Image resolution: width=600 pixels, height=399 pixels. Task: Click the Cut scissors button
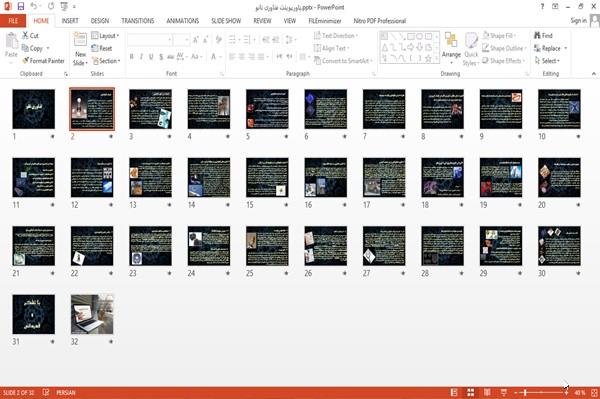point(30,36)
